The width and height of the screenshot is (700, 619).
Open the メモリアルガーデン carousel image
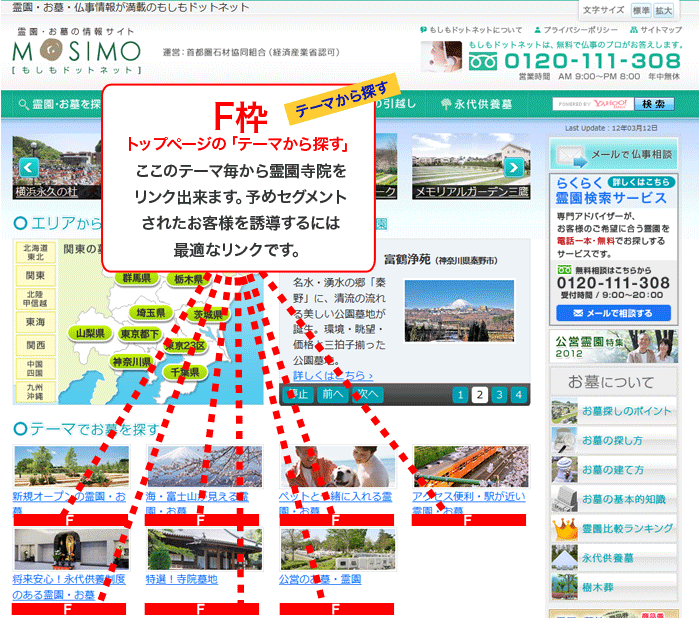pyautogui.click(x=471, y=166)
